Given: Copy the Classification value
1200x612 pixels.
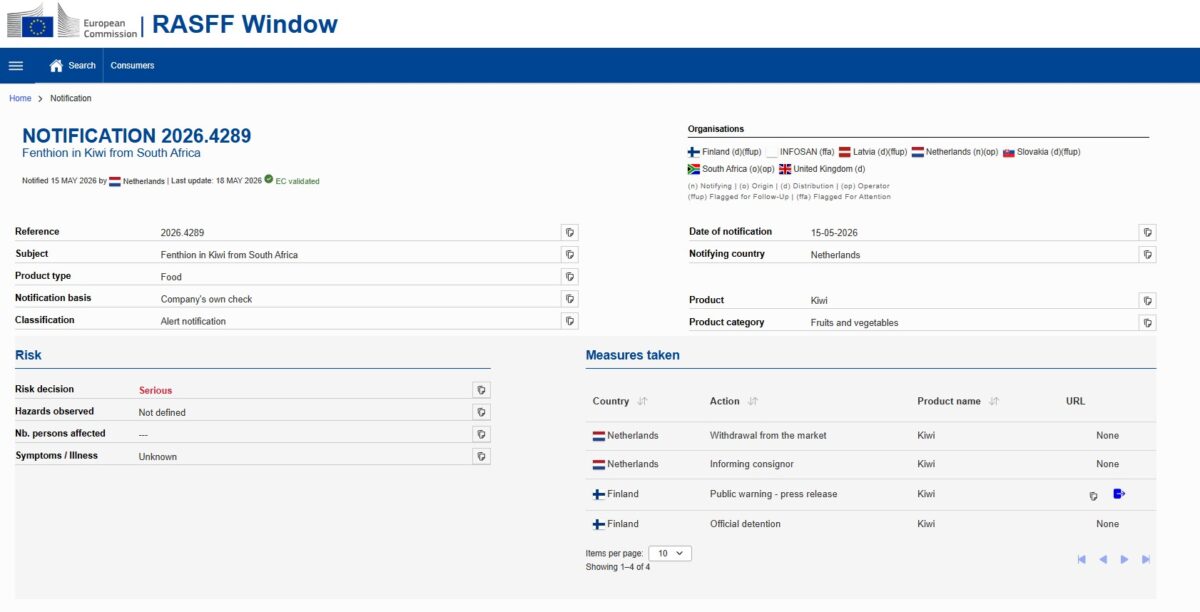Looking at the screenshot, I should point(570,320).
